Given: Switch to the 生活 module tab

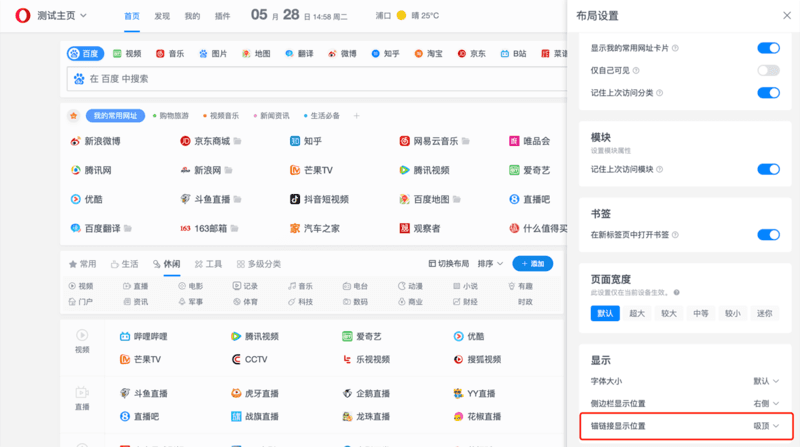Looking at the screenshot, I should tap(124, 264).
